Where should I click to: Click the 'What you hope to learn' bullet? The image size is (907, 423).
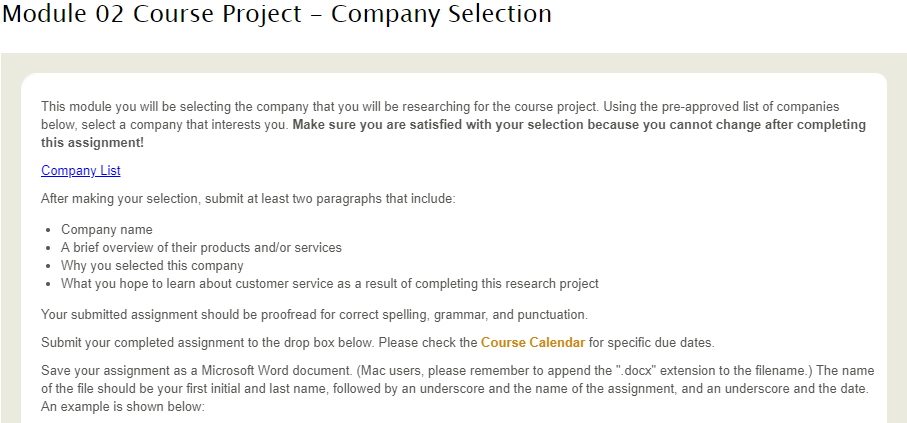pyautogui.click(x=330, y=284)
